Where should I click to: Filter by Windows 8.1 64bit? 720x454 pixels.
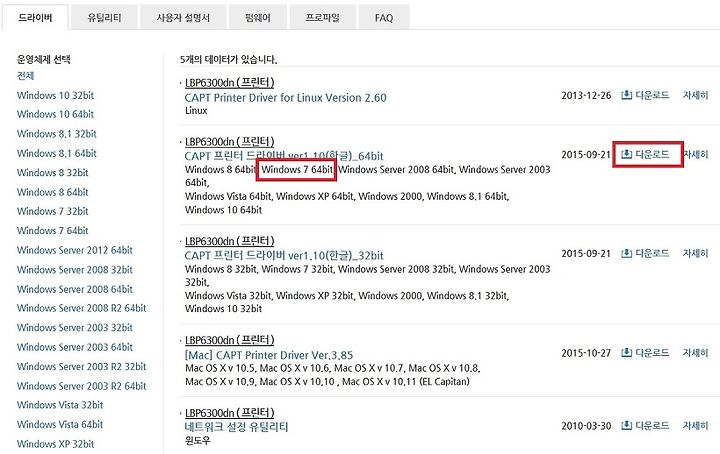pyautogui.click(x=56, y=153)
